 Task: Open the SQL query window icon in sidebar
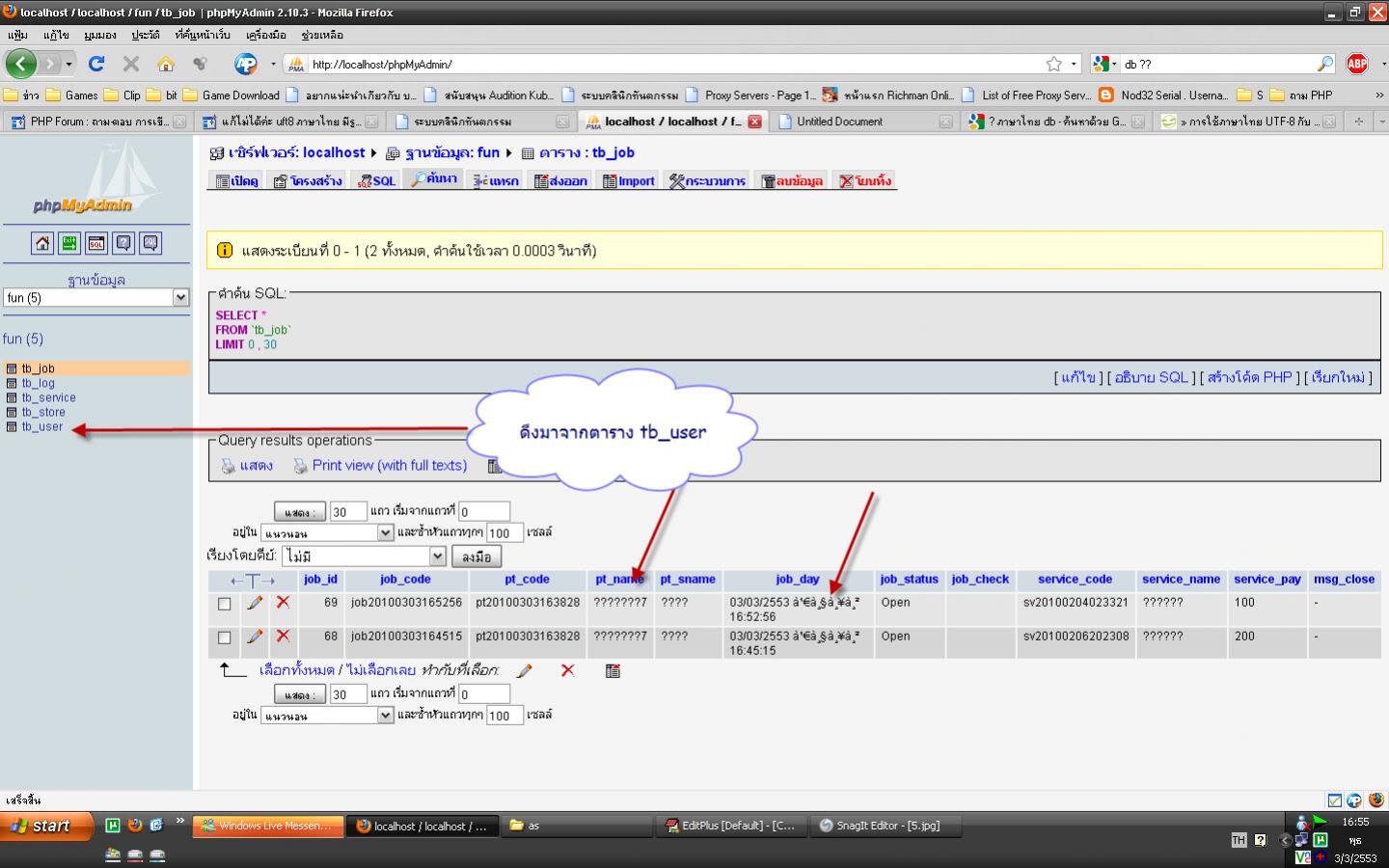click(x=96, y=243)
